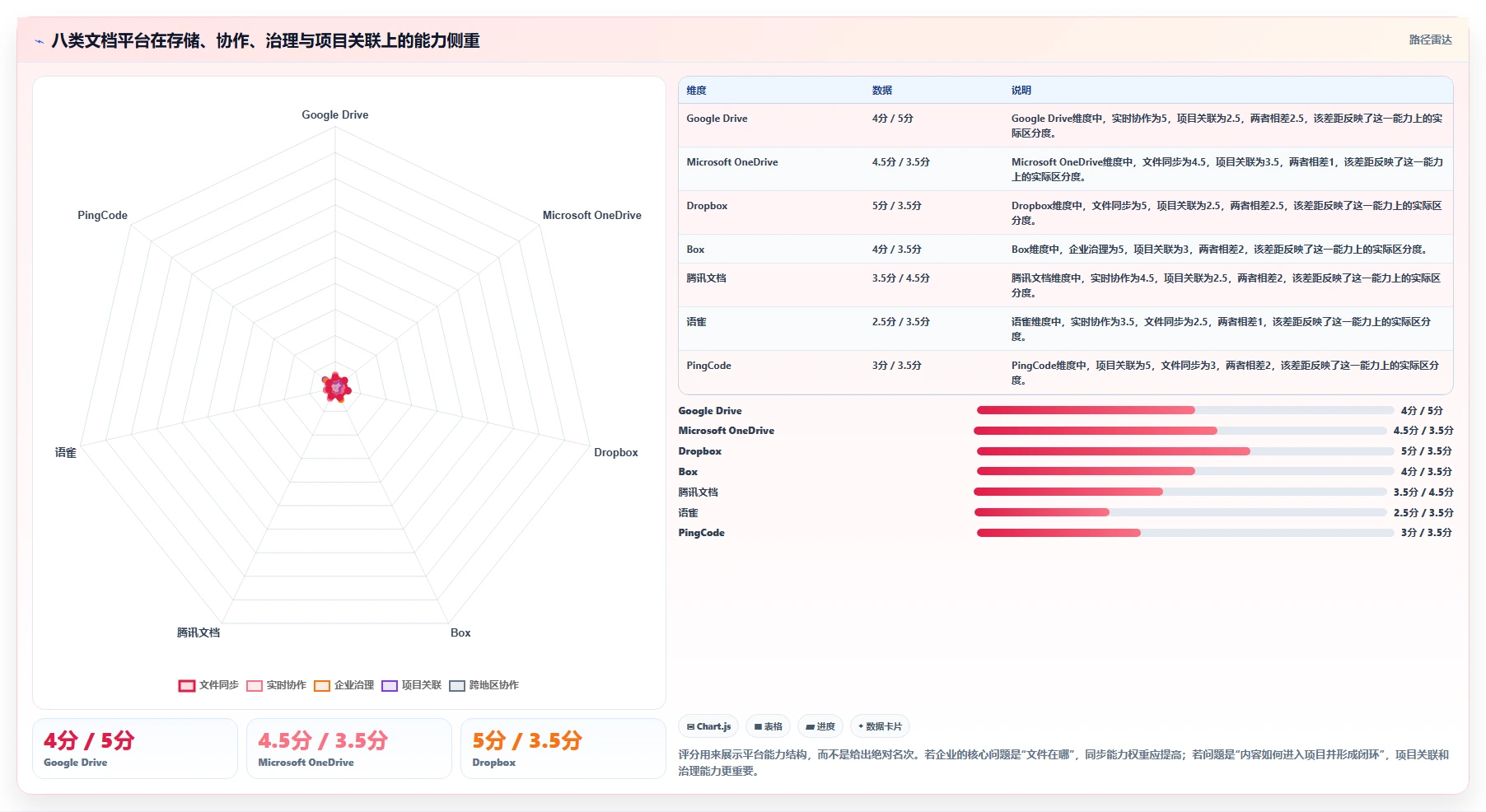1486x812 pixels.
Task: Click the radar data cluster at the chart center
Action: 336,387
